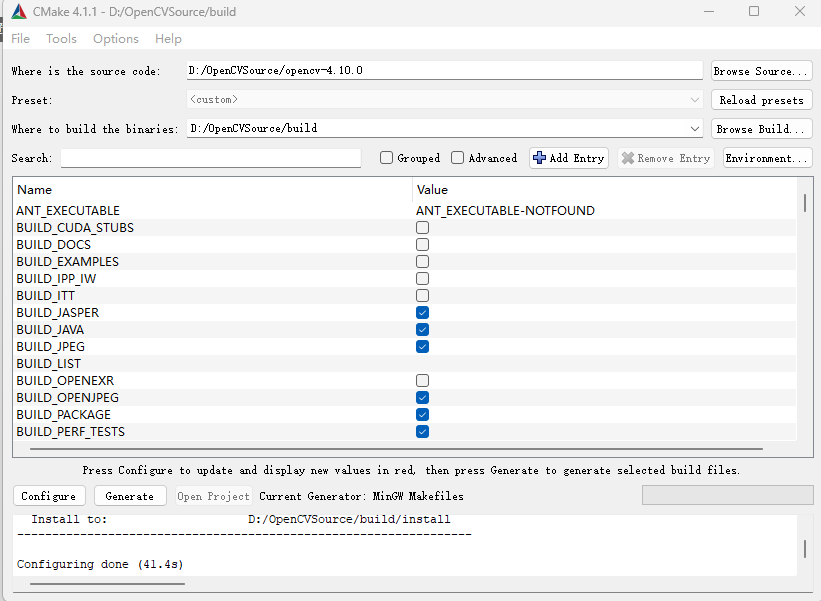
Task: Uncheck BUILD_OPENJPEG checkbox
Action: tap(423, 397)
